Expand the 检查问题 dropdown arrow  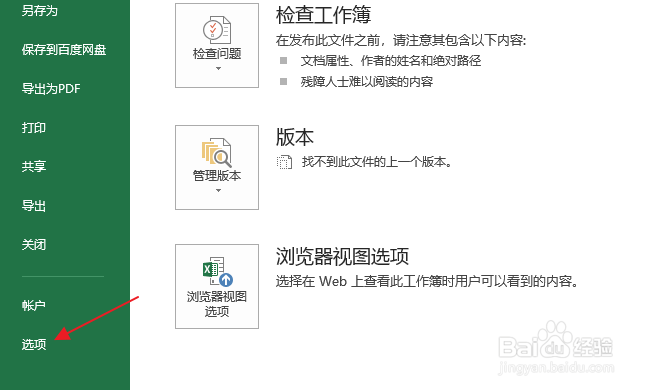click(218, 68)
